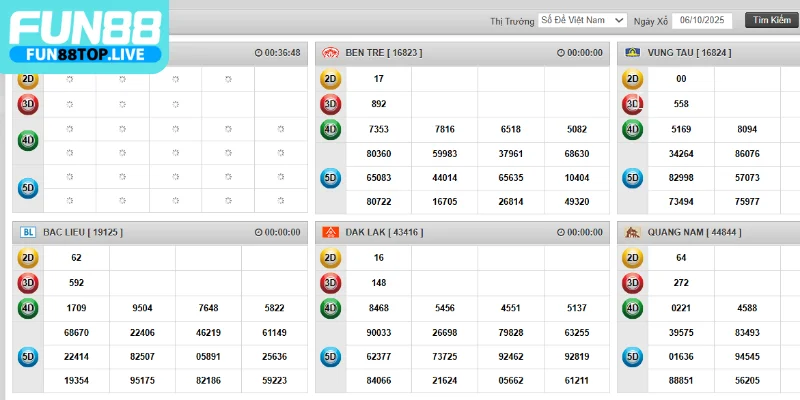Click Bac Lieu 2D result 62

[77, 258]
